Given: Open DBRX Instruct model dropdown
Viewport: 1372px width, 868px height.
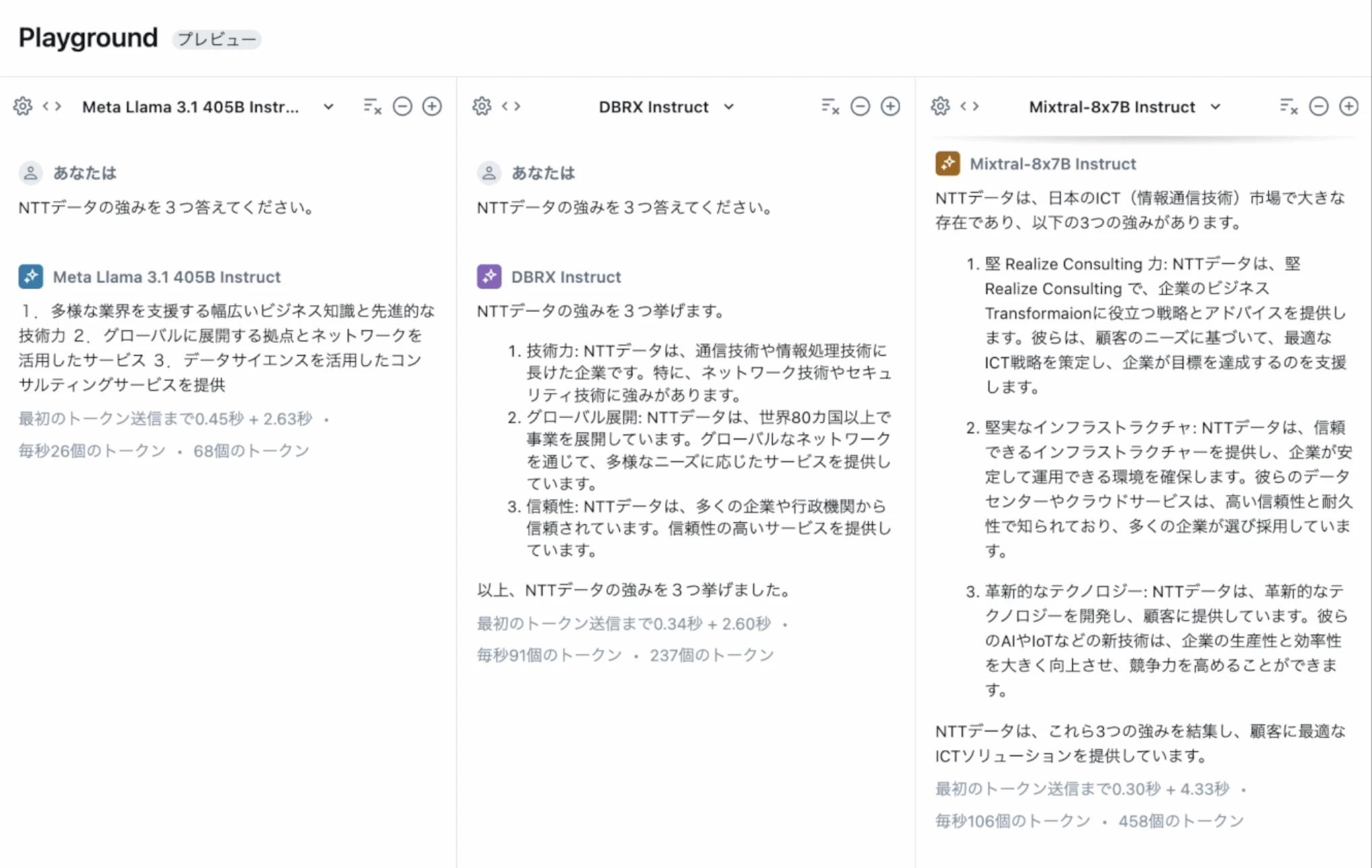Looking at the screenshot, I should [x=666, y=106].
